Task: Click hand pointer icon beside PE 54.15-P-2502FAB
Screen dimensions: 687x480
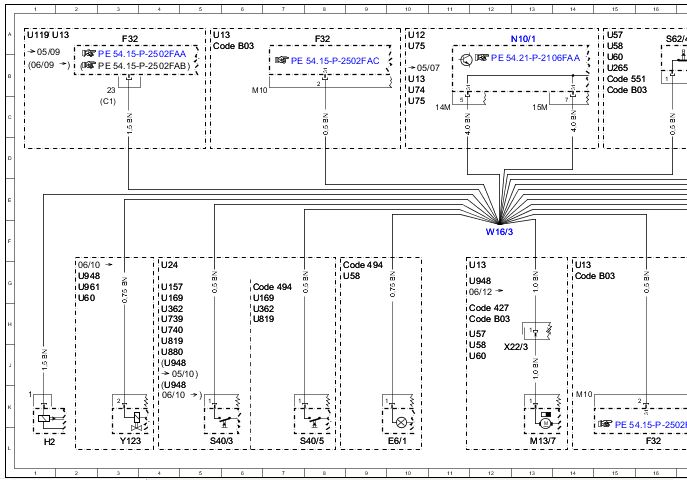Action: (x=89, y=65)
